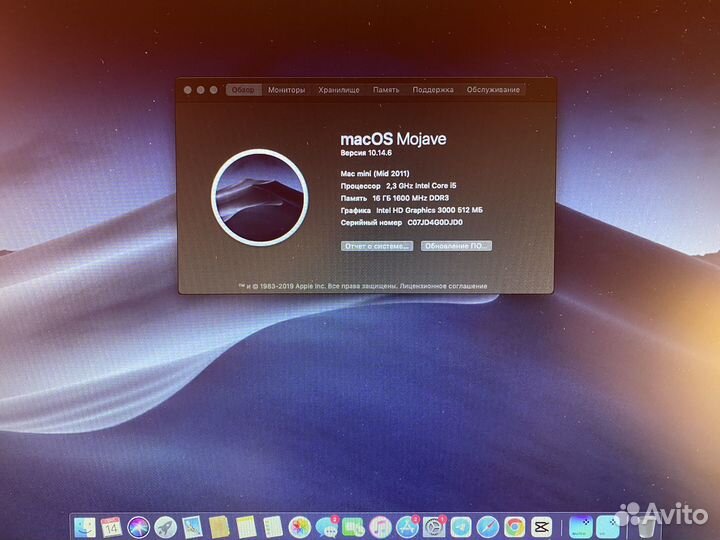Open the Лицензионное соглашение link
This screenshot has width=720, height=540.
click(443, 286)
